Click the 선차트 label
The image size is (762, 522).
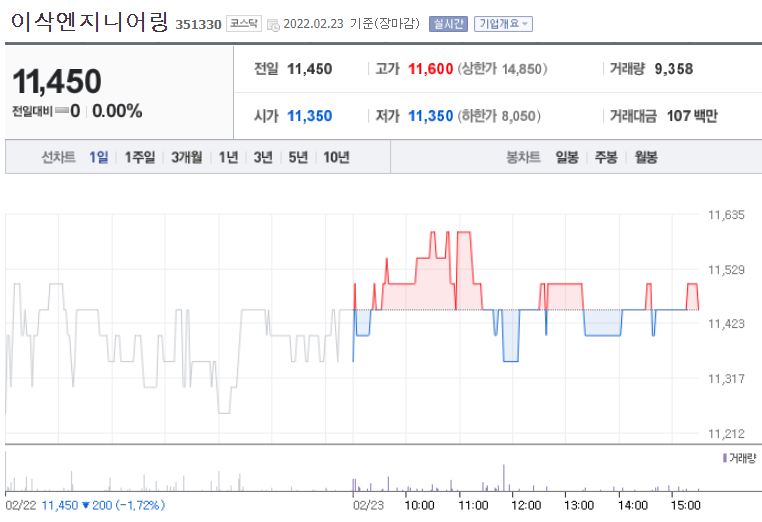[x=58, y=157]
